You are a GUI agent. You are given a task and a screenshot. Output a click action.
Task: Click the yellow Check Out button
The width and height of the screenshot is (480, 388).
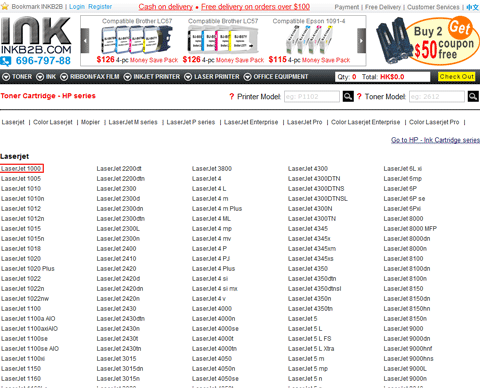[456, 77]
